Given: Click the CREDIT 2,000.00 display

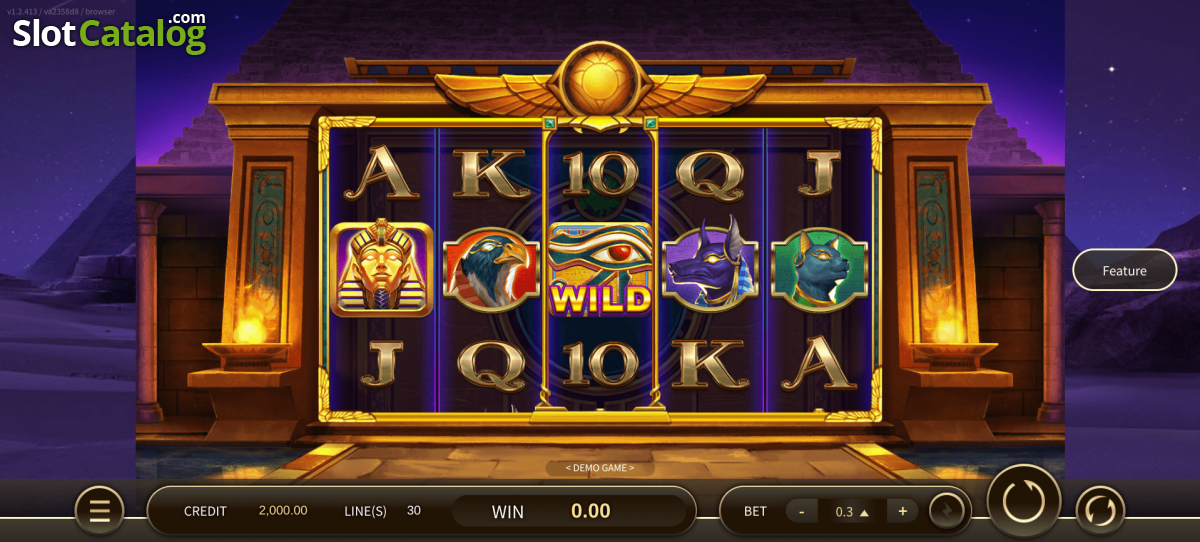Looking at the screenshot, I should (x=245, y=511).
